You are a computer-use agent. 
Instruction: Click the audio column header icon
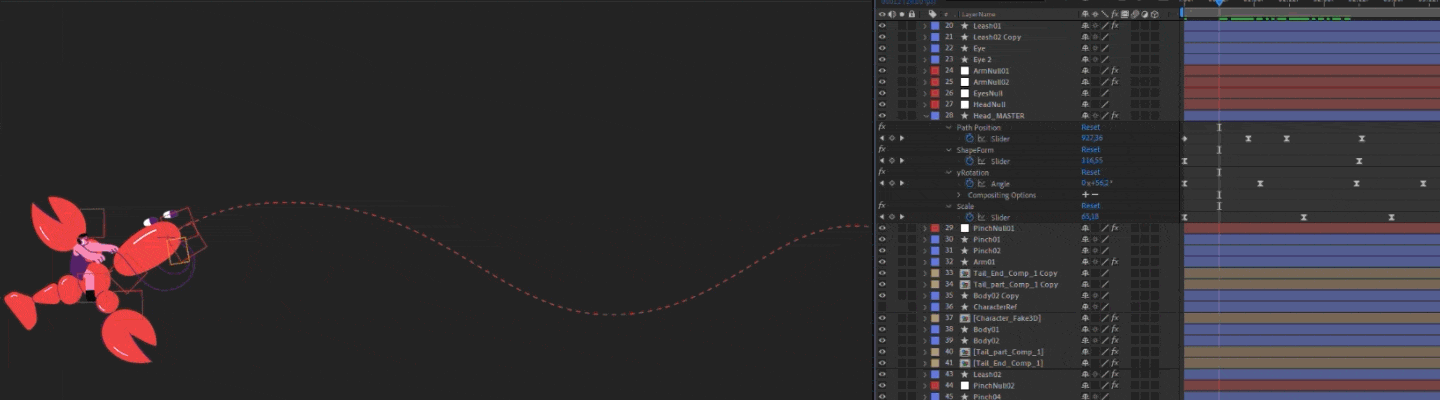pos(892,14)
